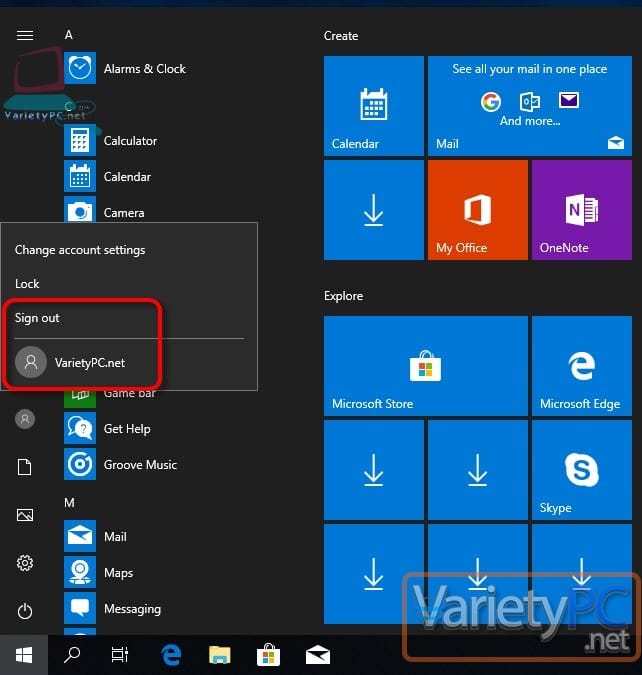Open Settings gear in Start sidebar
642x675 pixels.
[25, 563]
